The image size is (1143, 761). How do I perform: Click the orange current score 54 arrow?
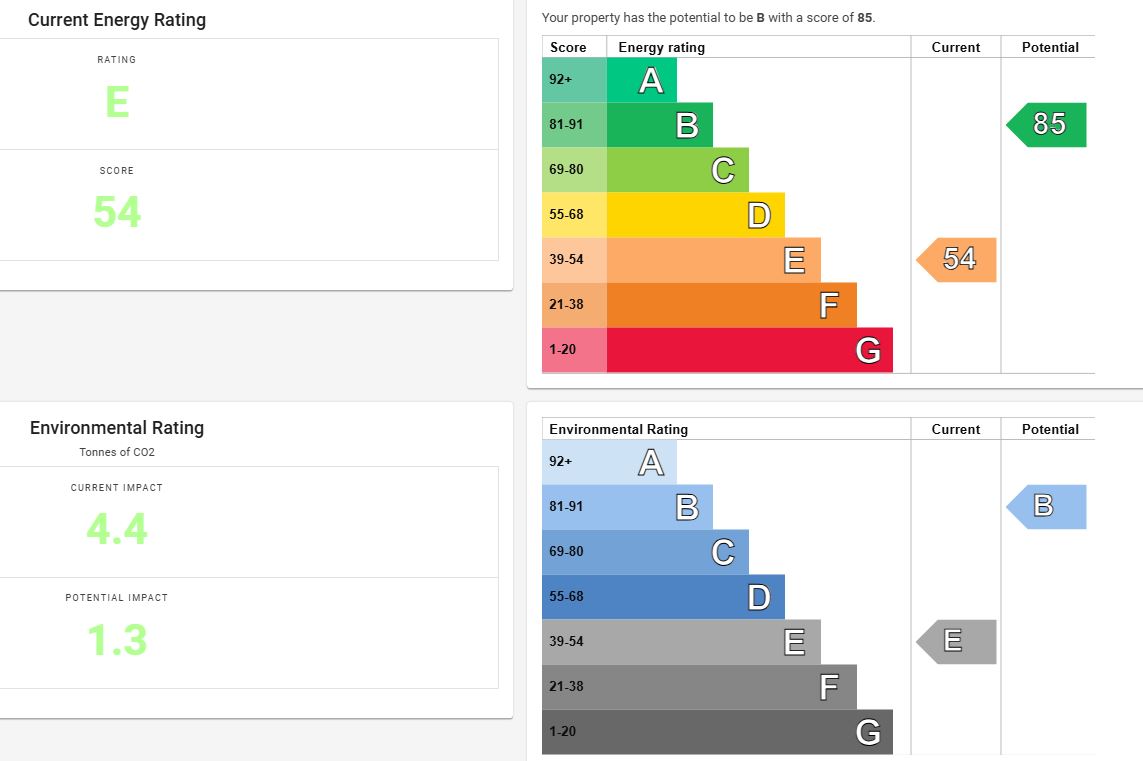(x=958, y=260)
